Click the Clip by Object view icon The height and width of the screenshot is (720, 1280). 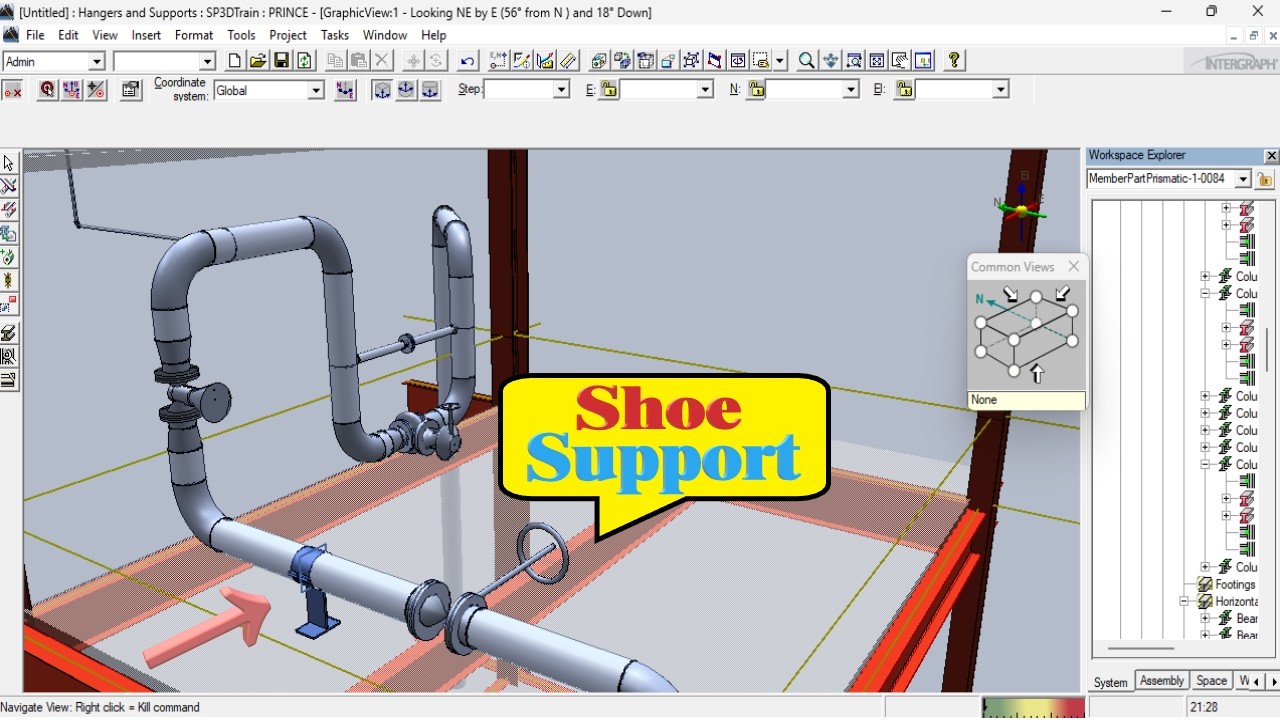(x=691, y=61)
